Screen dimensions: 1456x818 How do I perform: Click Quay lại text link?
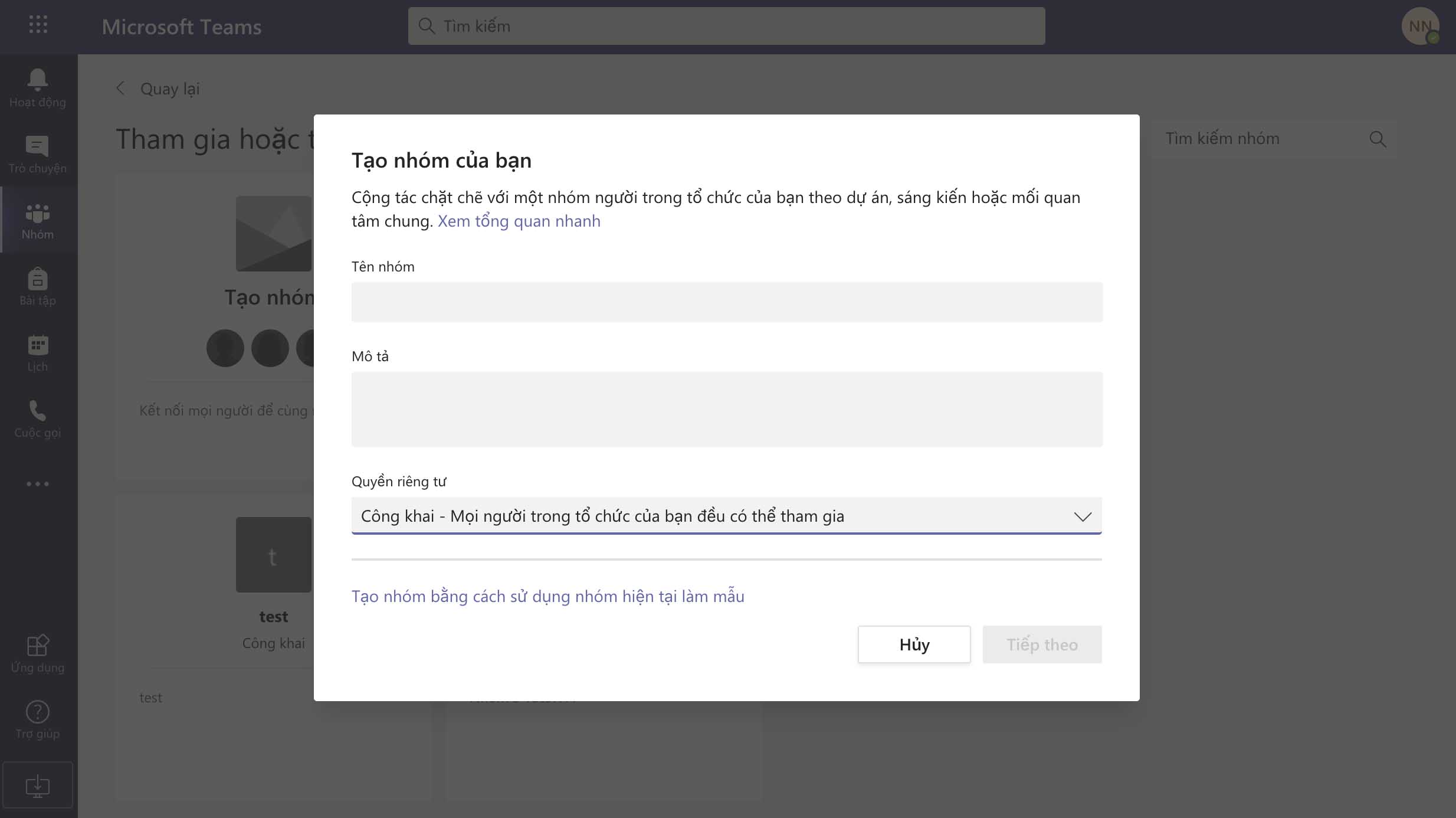[170, 89]
